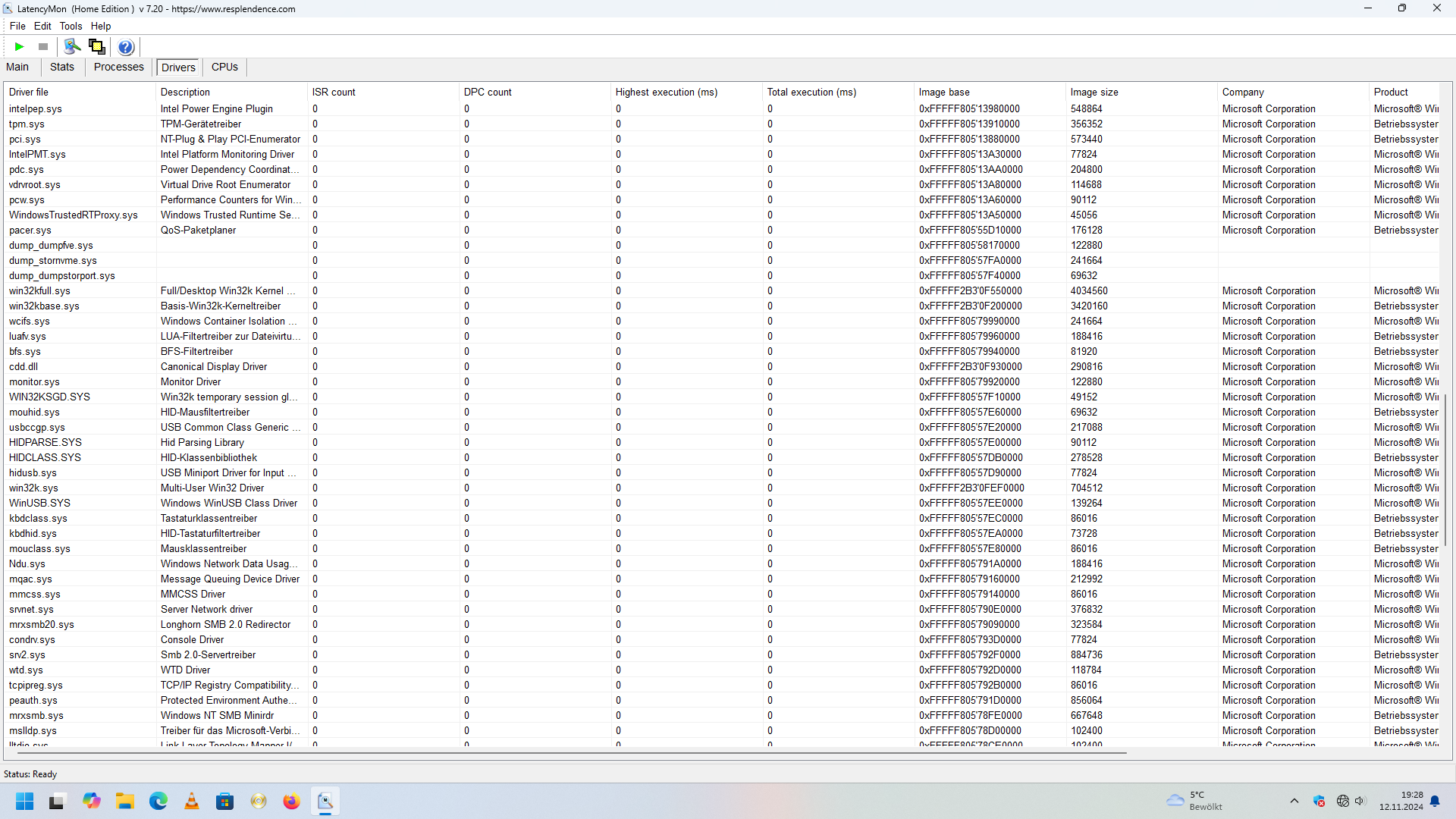Click the gray stop monitor button

[43, 47]
